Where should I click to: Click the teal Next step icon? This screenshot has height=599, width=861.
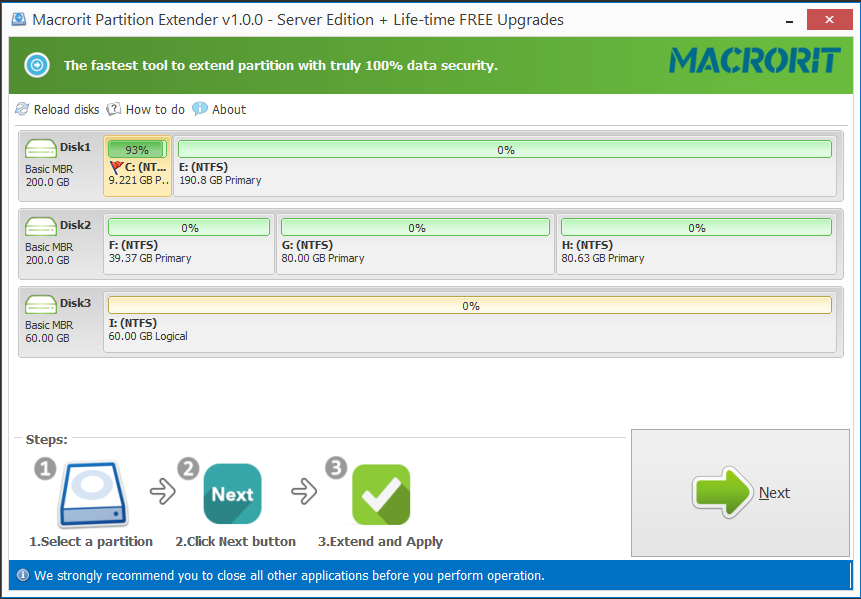232,494
